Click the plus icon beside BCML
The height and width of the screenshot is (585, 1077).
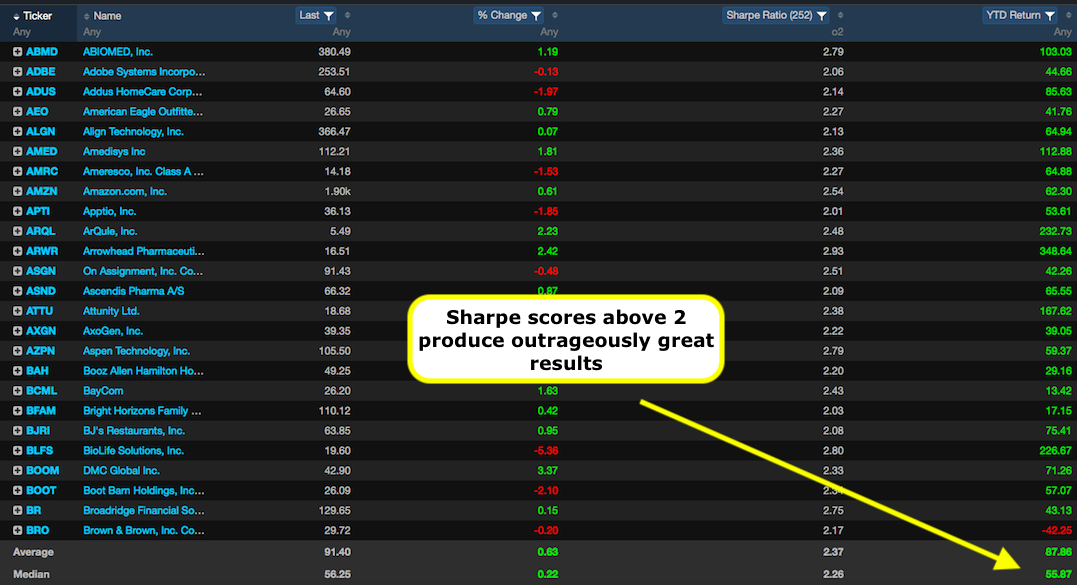pyautogui.click(x=17, y=390)
